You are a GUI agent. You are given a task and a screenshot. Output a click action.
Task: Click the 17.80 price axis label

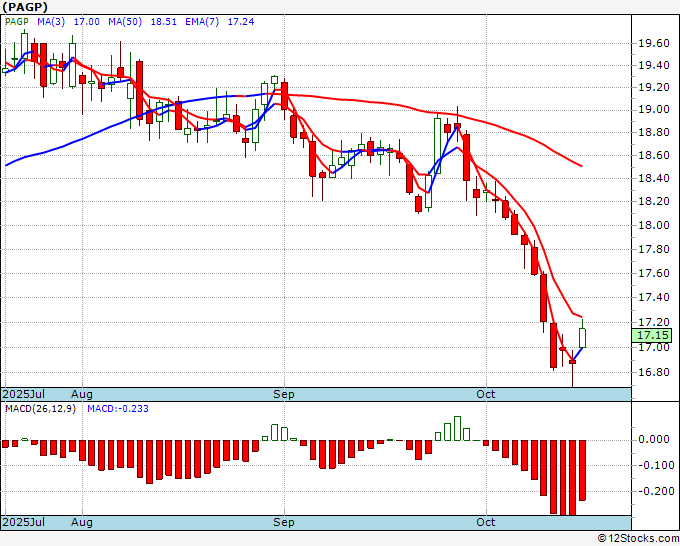click(x=654, y=249)
